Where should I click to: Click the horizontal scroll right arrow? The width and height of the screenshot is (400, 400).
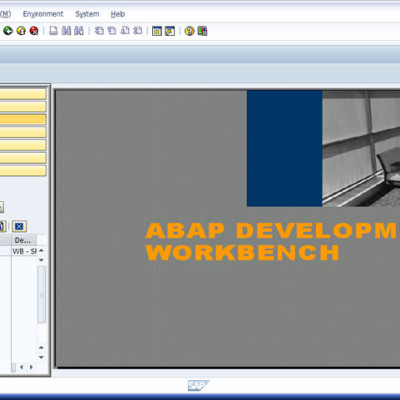pos(31,367)
